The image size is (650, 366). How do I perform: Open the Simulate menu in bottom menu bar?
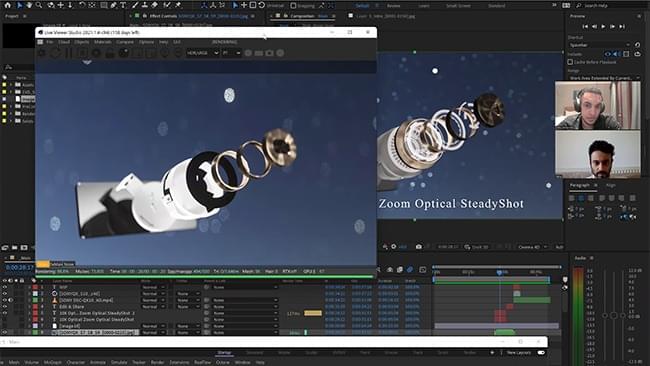tap(119, 362)
